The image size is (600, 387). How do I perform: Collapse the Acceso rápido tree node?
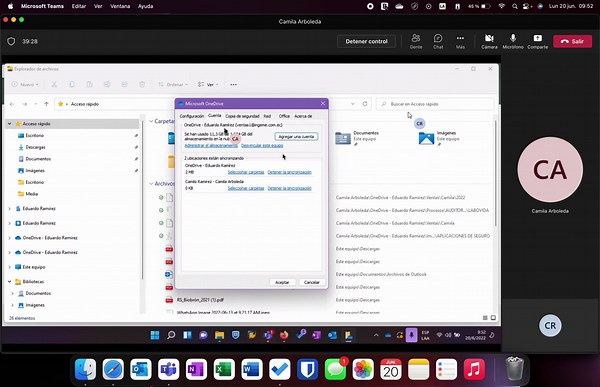point(10,124)
